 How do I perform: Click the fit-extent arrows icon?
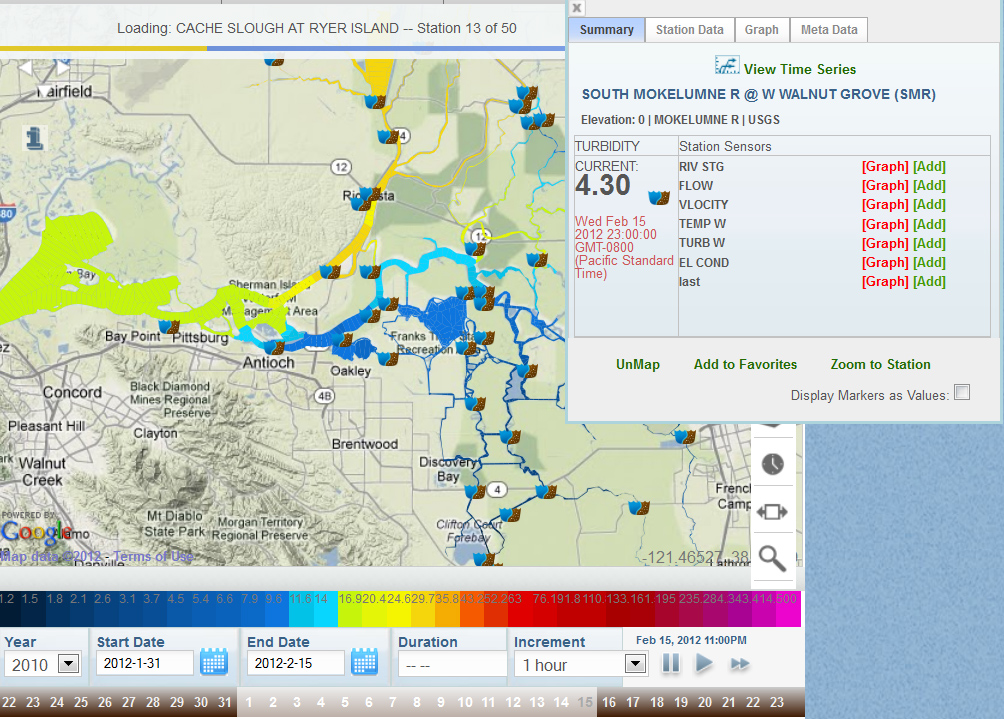(772, 512)
